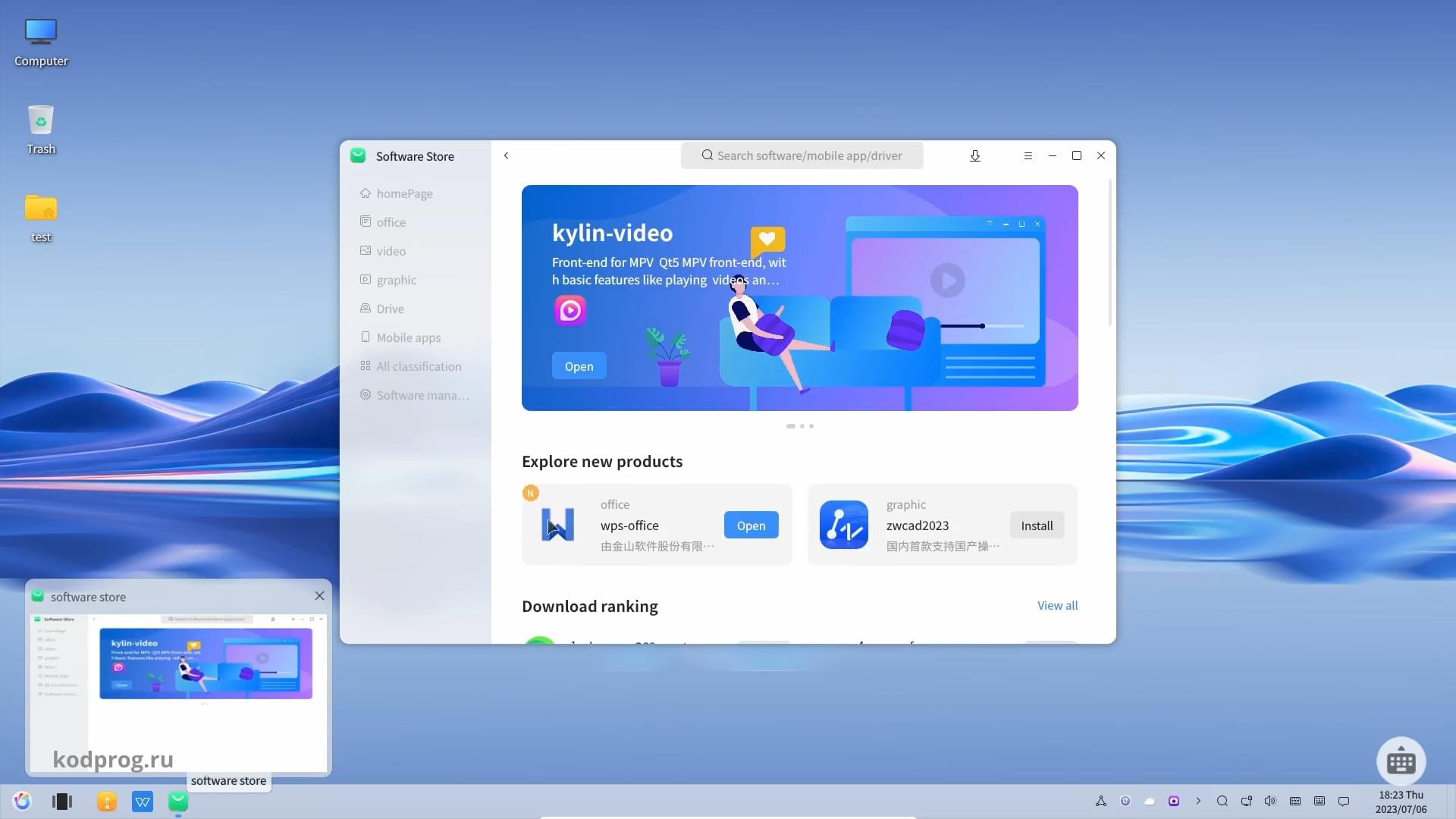This screenshot has width=1456, height=819.
Task: Open the network connection tray icon
Action: pyautogui.click(x=1247, y=801)
